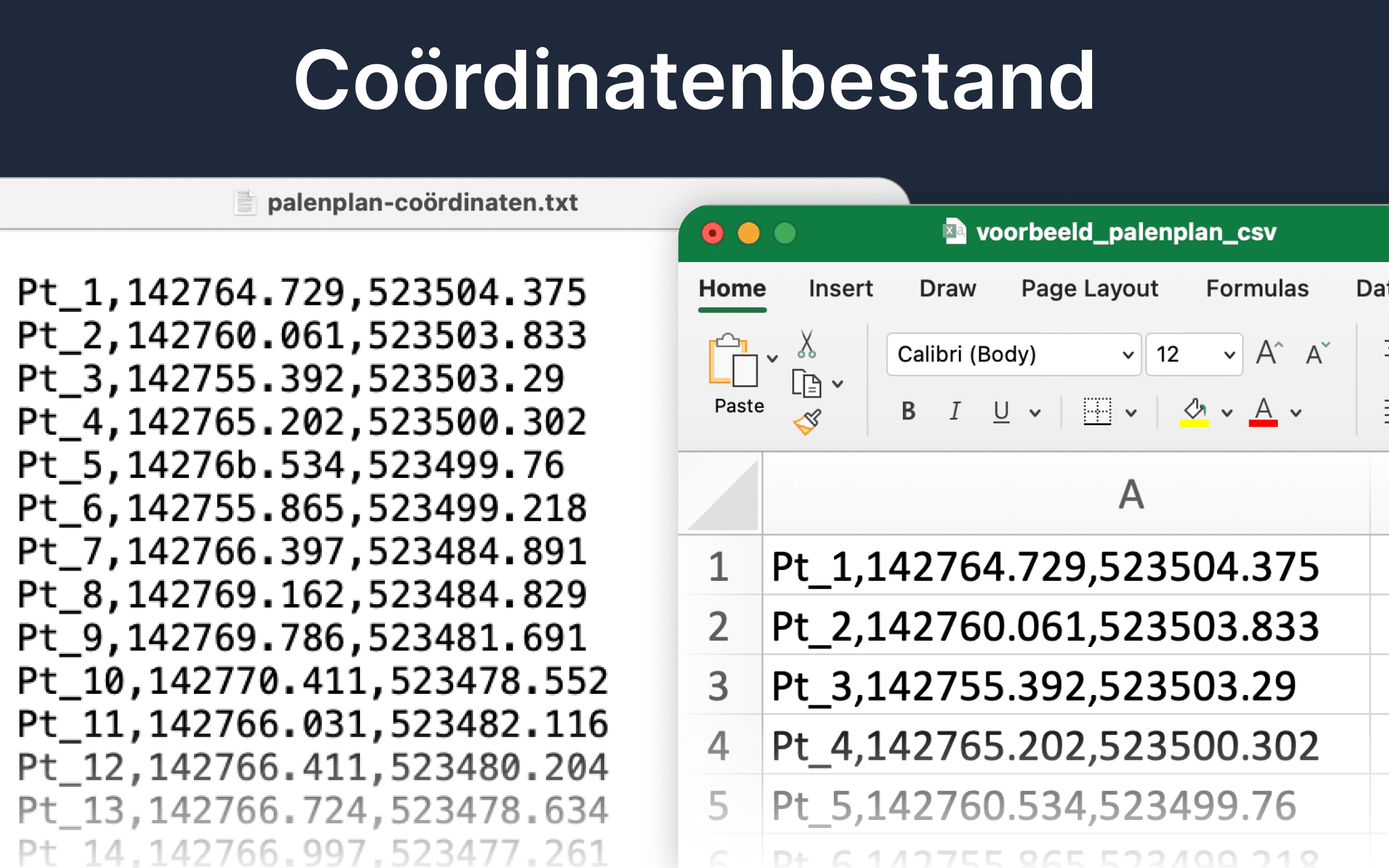Image resolution: width=1389 pixels, height=868 pixels.
Task: Select column A header
Action: 1131,495
